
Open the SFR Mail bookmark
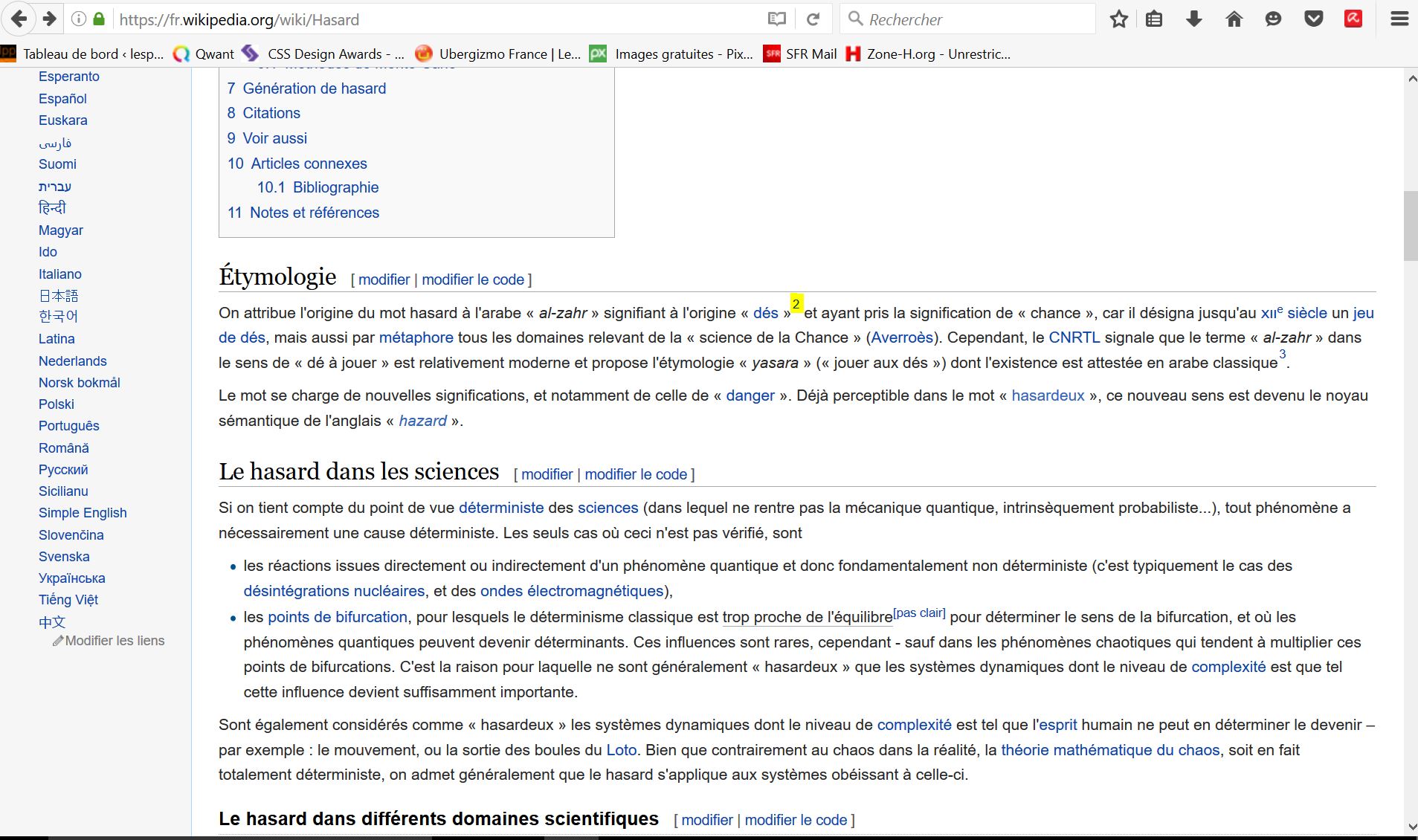(801, 54)
